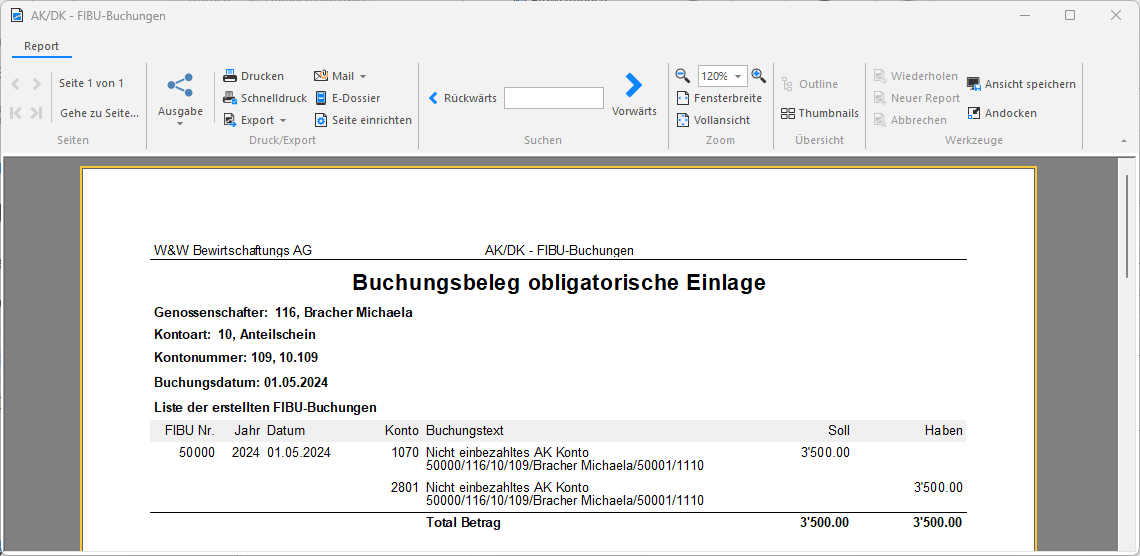Click the Haben column header
Viewport: 1140px width, 556px height.
[944, 431]
